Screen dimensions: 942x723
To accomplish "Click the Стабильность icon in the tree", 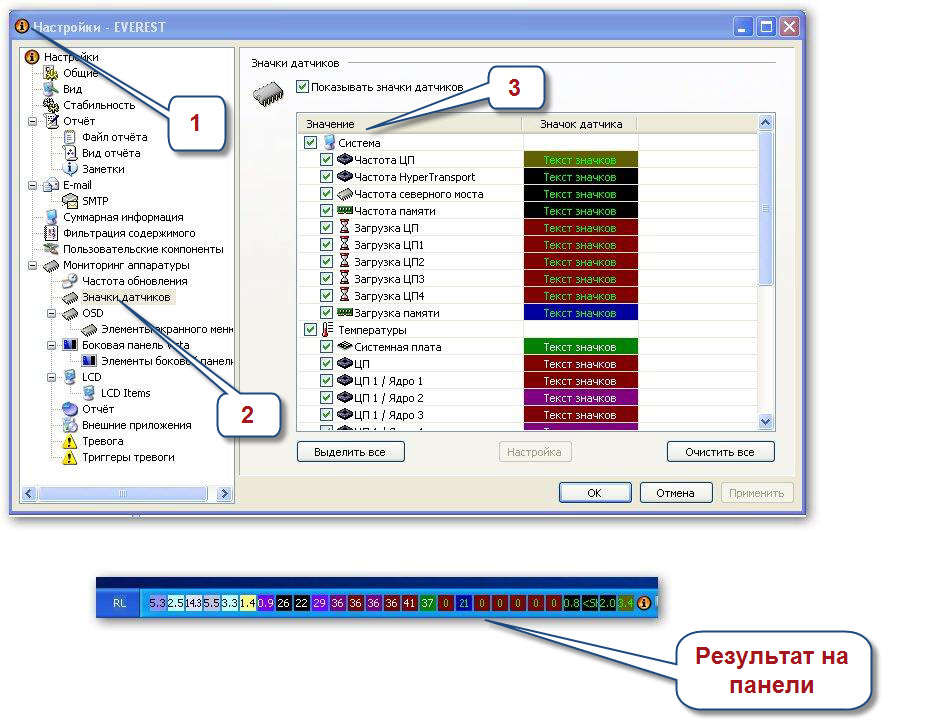I will click(51, 105).
